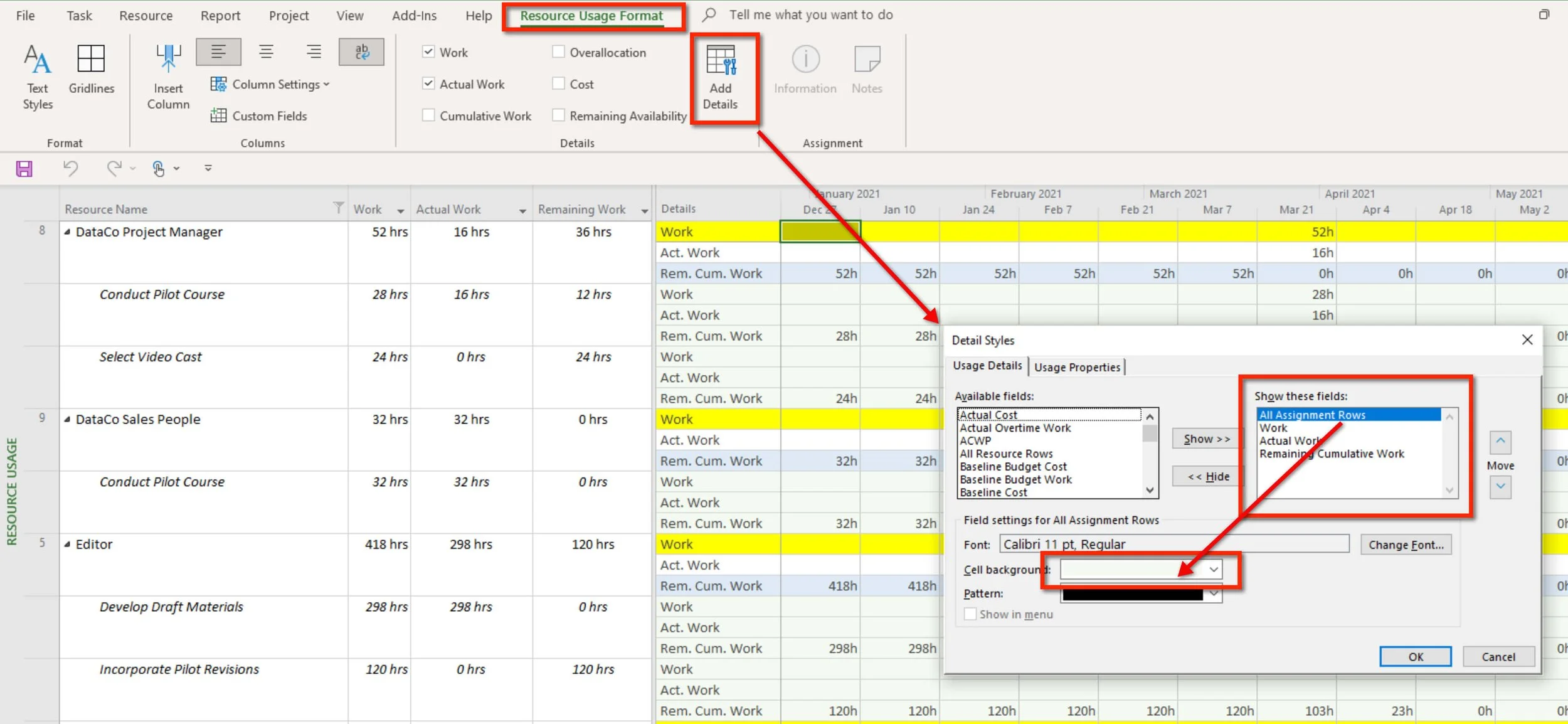Open the Actual Work column dropdown

522,211
